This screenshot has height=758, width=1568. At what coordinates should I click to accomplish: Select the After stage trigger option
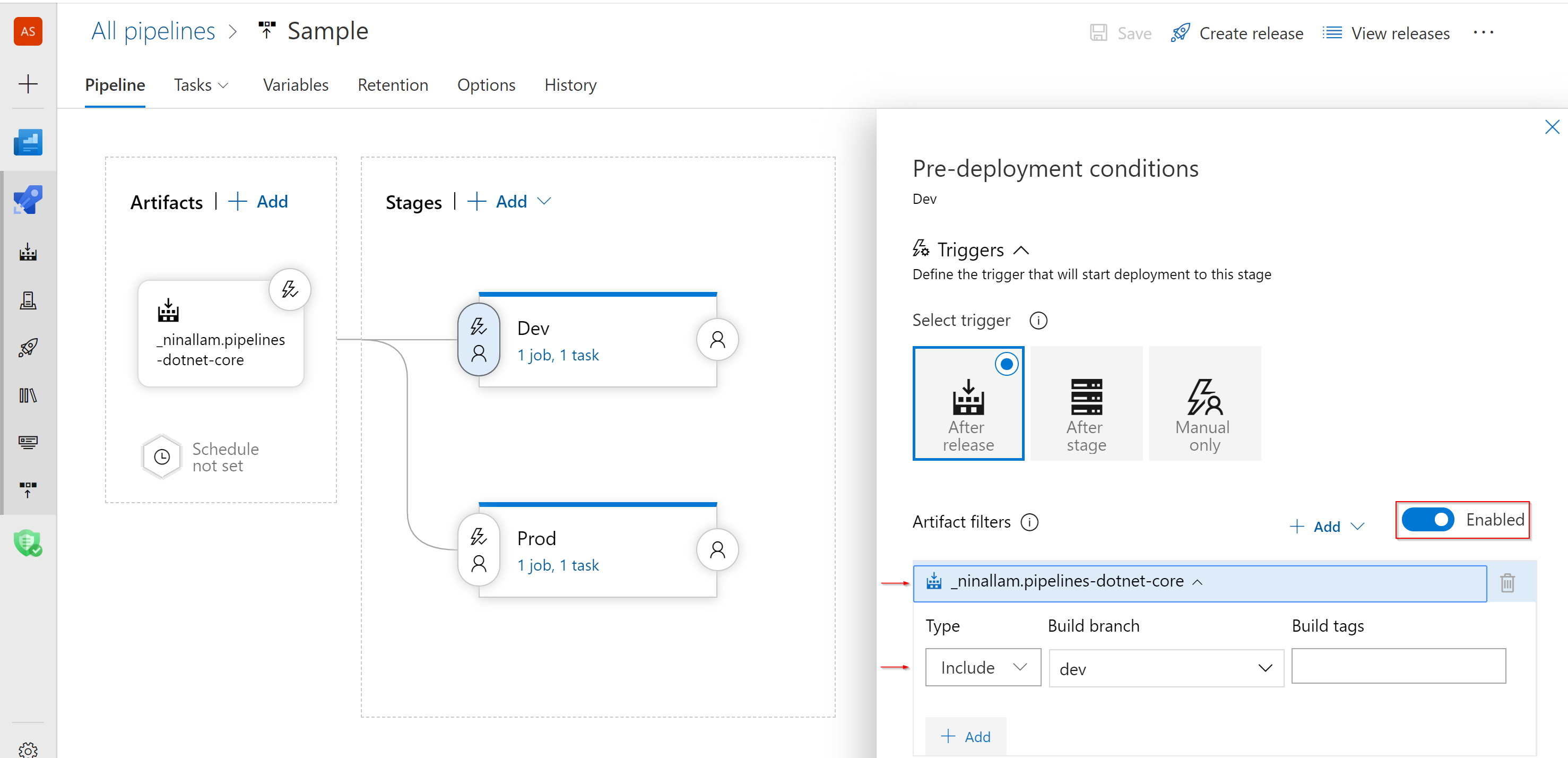pos(1086,404)
